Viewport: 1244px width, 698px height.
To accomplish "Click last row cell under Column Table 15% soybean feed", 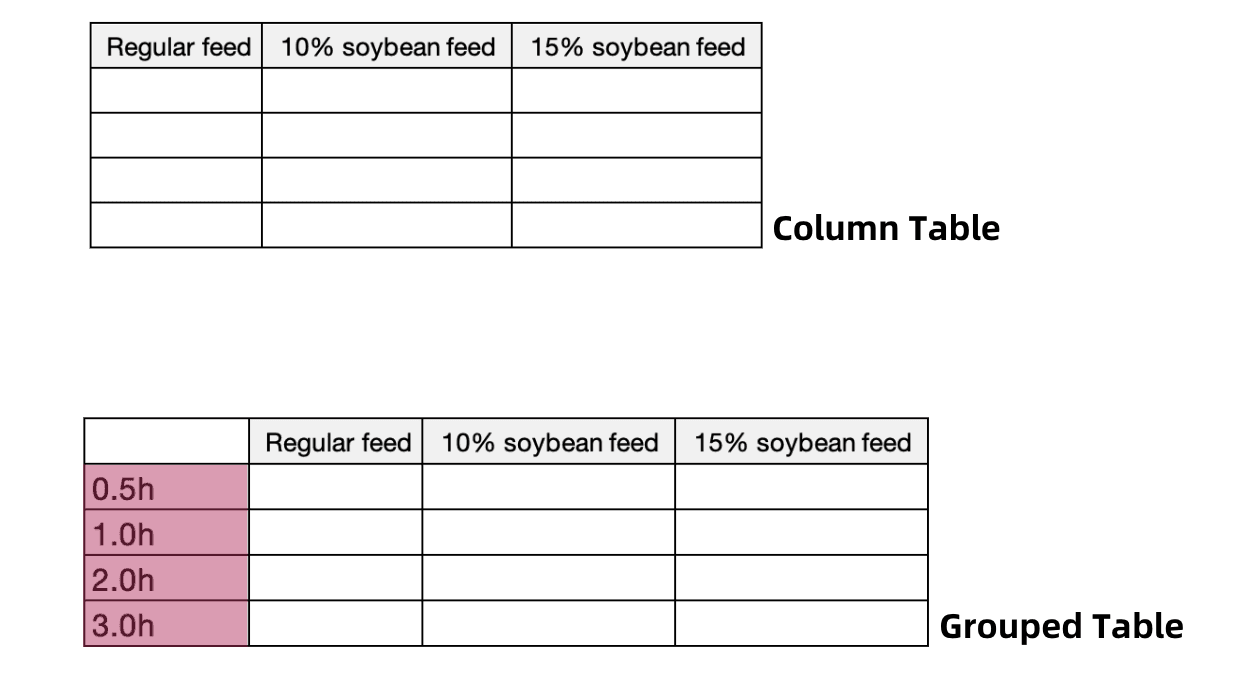I will (x=637, y=225).
